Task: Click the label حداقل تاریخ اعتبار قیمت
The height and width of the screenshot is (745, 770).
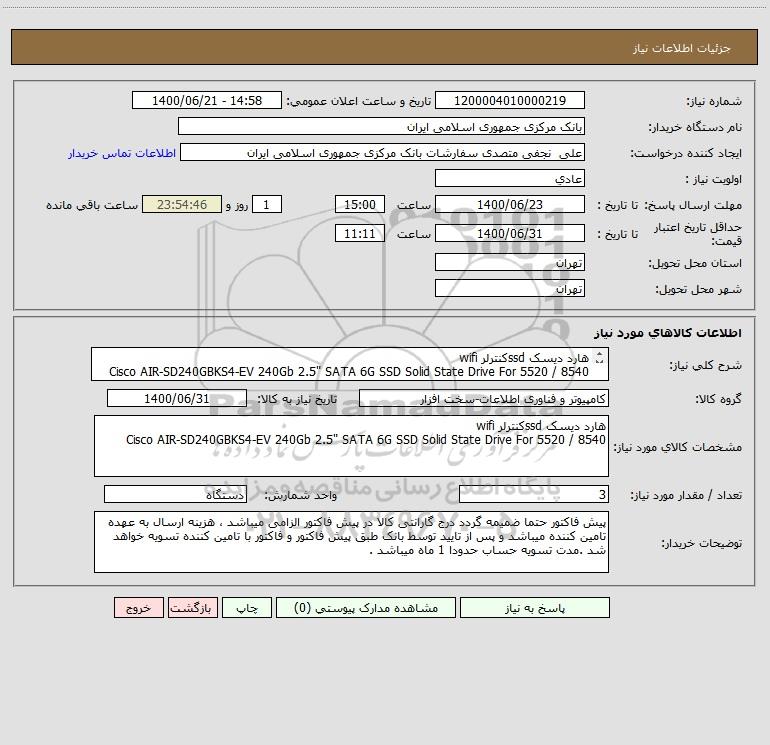Action: click(698, 234)
